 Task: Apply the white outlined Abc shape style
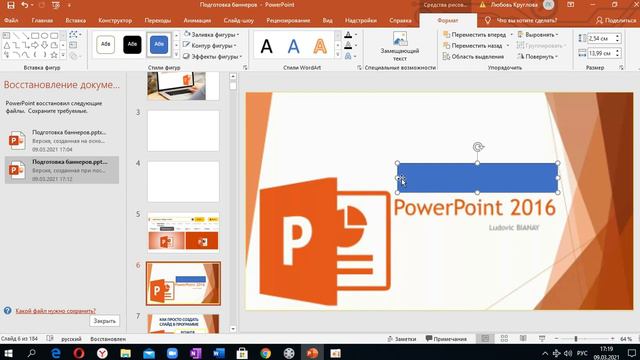pyautogui.click(x=105, y=44)
